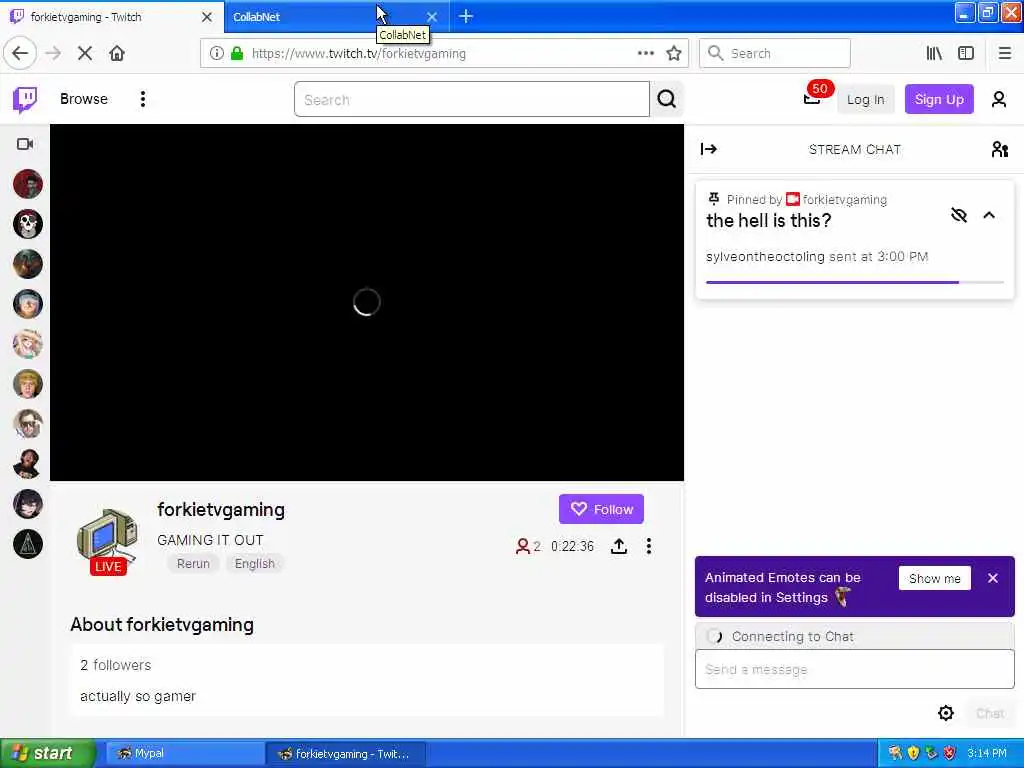Click the pinned message progress bar
This screenshot has width=1024, height=768.
point(854,282)
